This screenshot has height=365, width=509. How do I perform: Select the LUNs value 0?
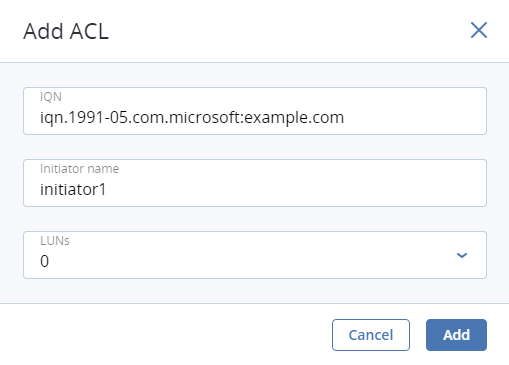(45, 261)
